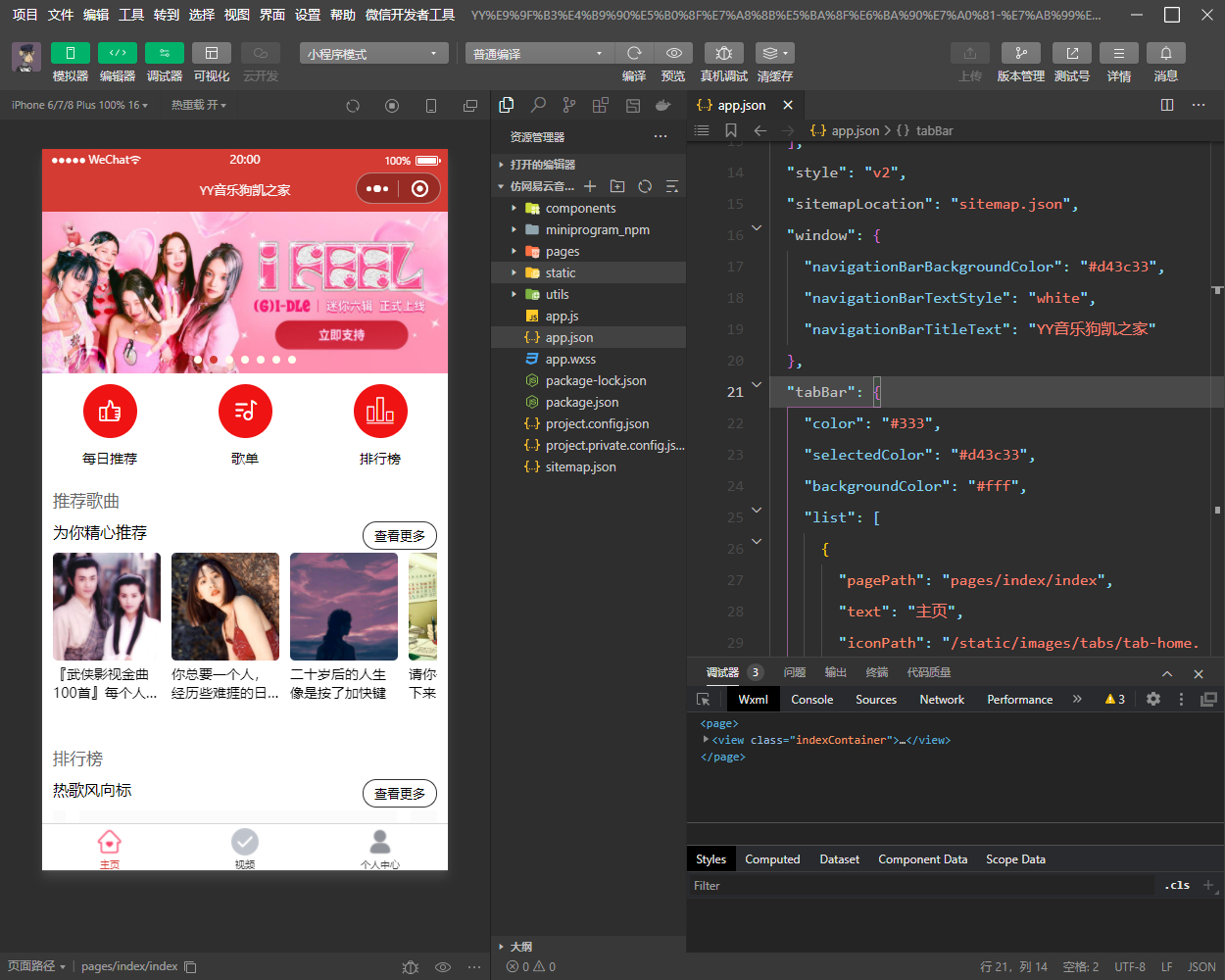Switch to the Computed styles tab
Image resolution: width=1225 pixels, height=980 pixels.
point(772,859)
